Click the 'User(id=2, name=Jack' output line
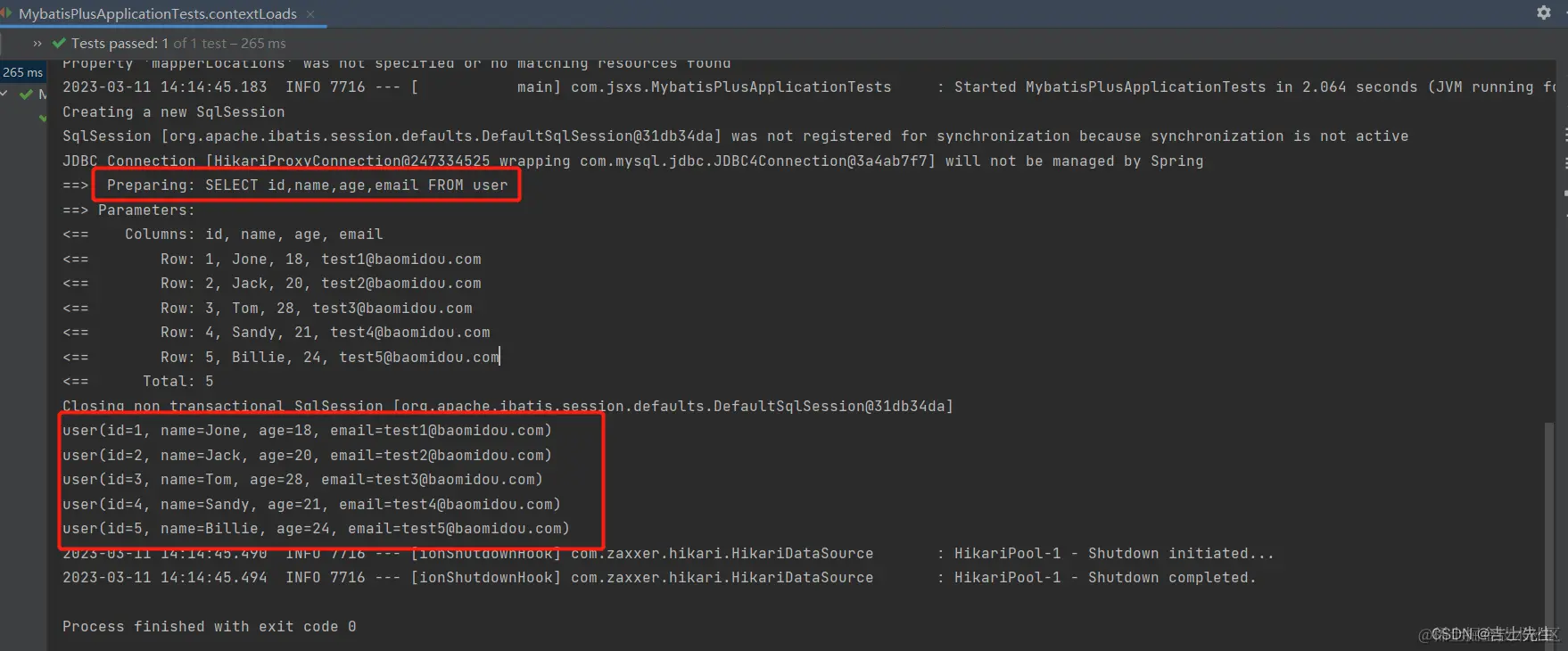Viewport: 1568px width, 651px height. click(x=308, y=455)
